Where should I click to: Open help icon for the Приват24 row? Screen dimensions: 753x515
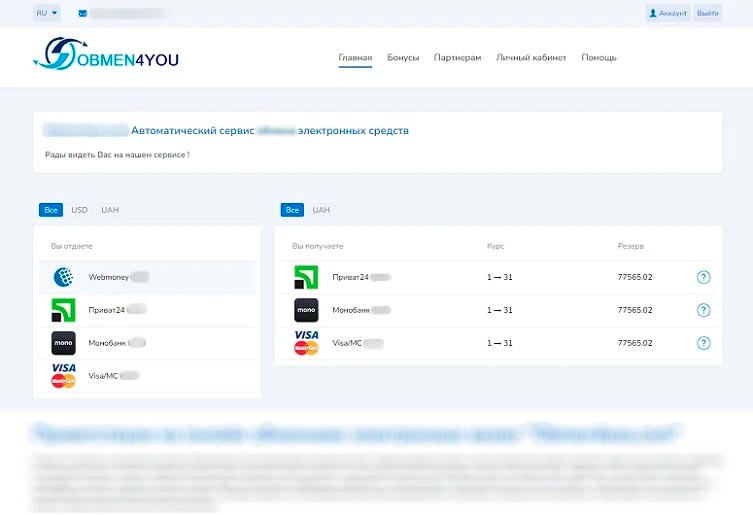[703, 277]
